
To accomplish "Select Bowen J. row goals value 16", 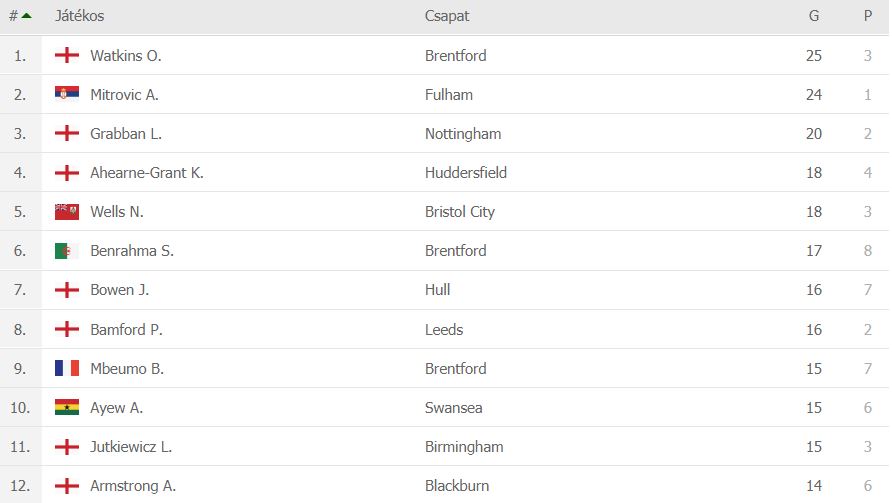I will click(x=814, y=290).
